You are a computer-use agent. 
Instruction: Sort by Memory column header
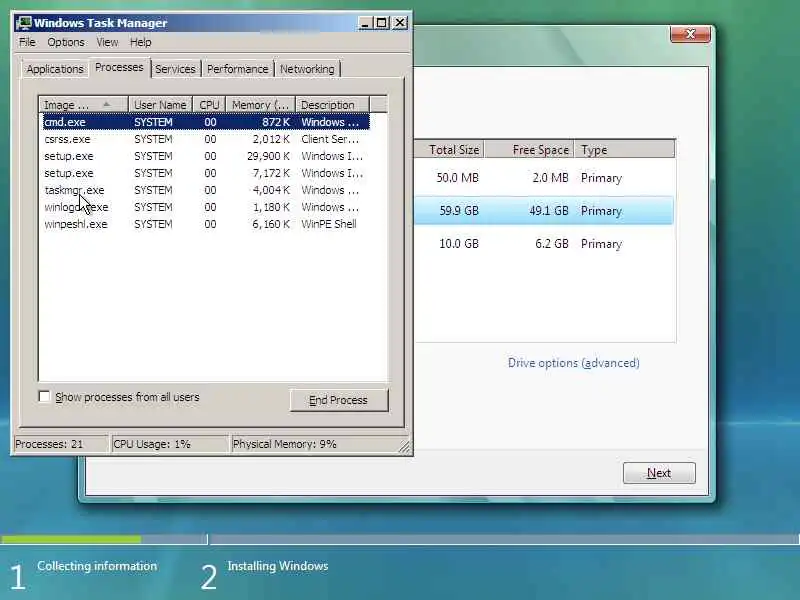pyautogui.click(x=260, y=105)
